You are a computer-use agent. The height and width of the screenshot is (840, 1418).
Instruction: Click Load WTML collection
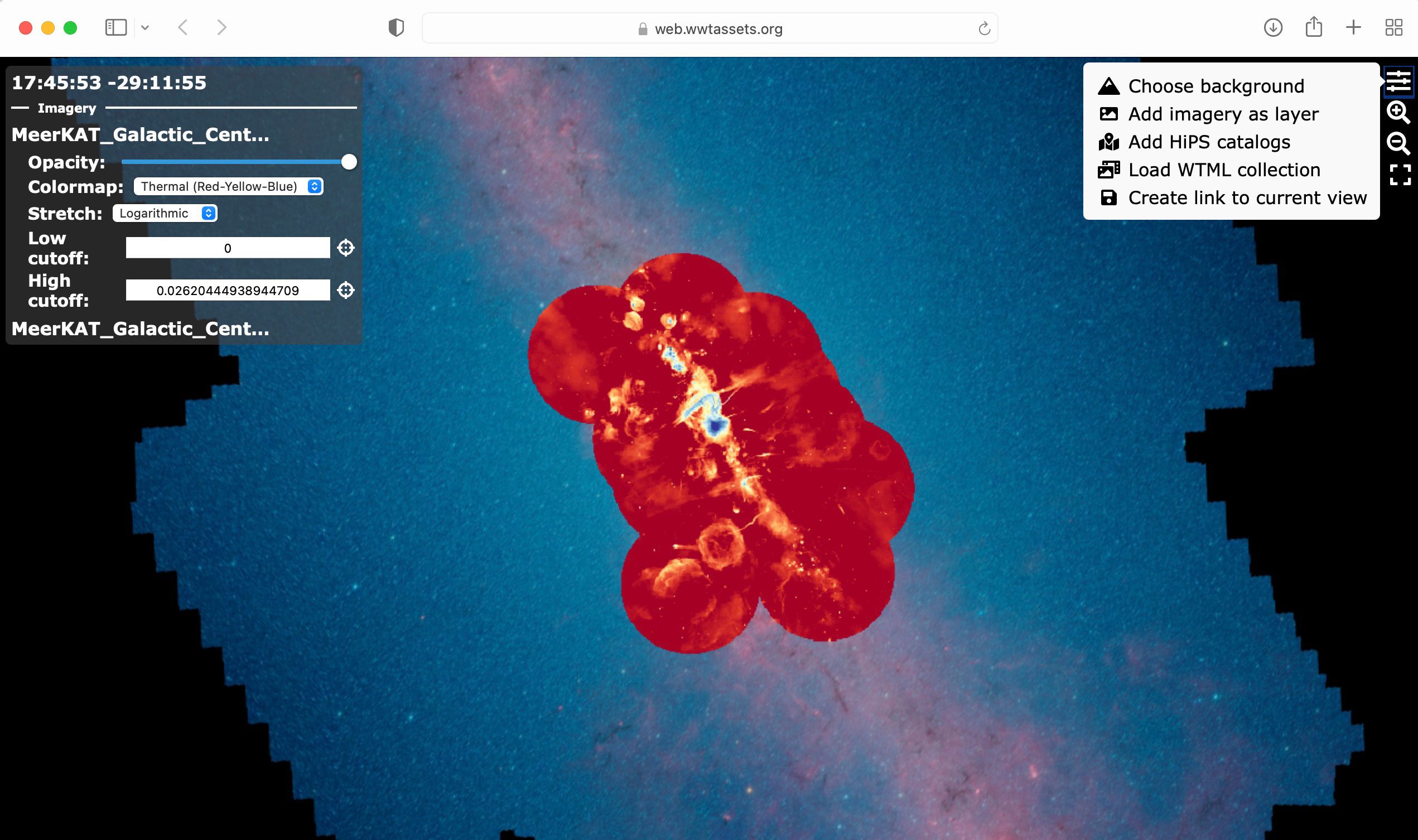(x=1224, y=170)
